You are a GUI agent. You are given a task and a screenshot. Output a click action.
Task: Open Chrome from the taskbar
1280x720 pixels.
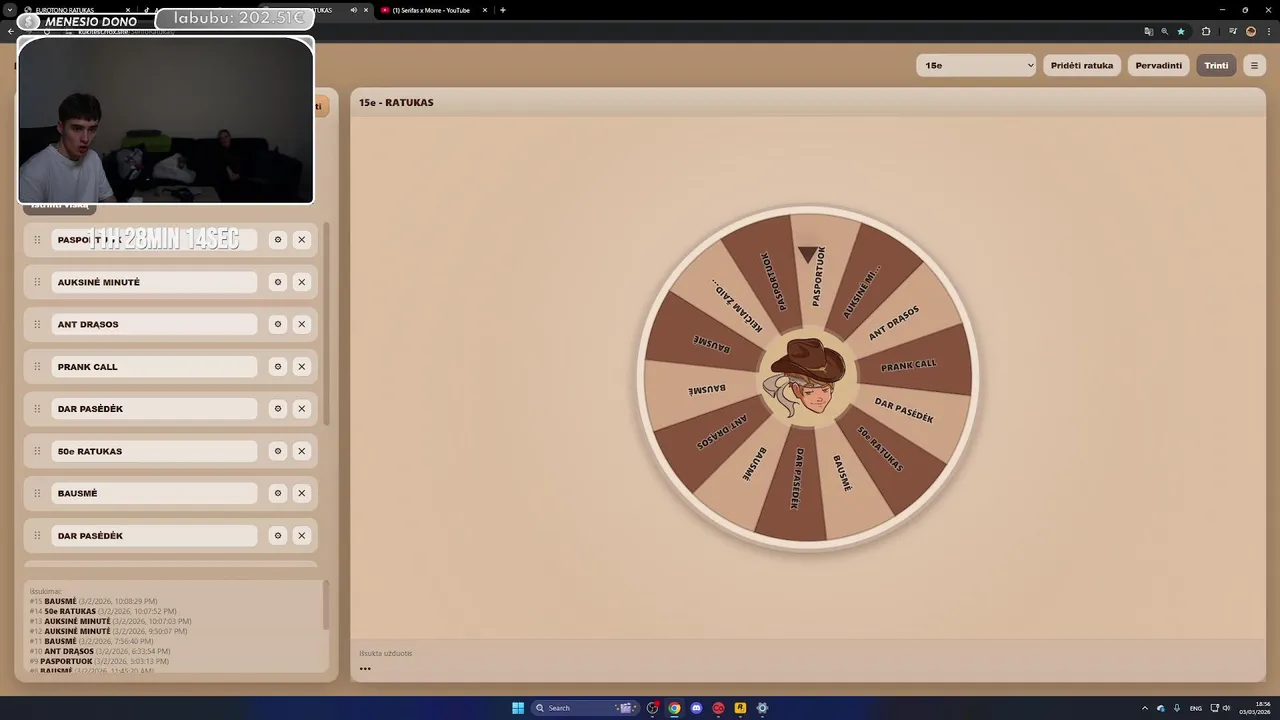point(674,708)
